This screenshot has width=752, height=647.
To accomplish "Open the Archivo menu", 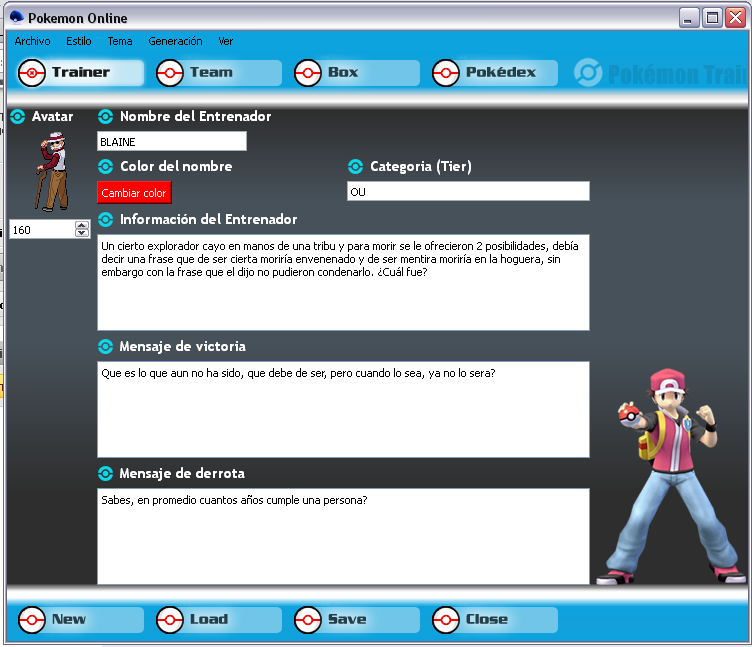I will (x=32, y=41).
